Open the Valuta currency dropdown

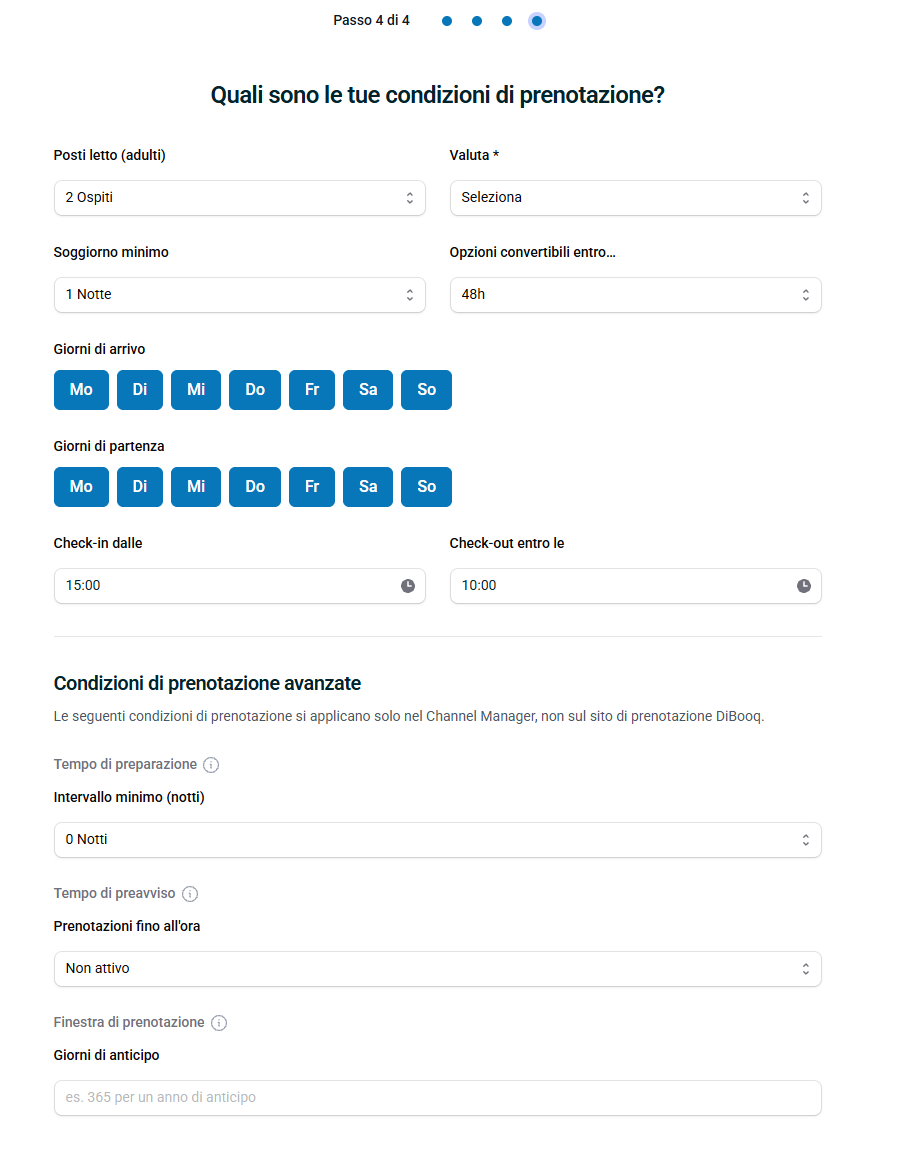click(635, 198)
